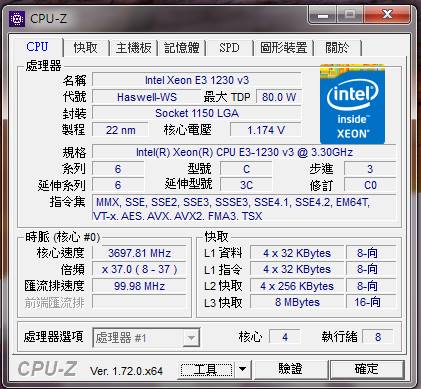Click the core voltage 1.174 V
Screen dimensions: 421x389
pyautogui.click(x=266, y=130)
